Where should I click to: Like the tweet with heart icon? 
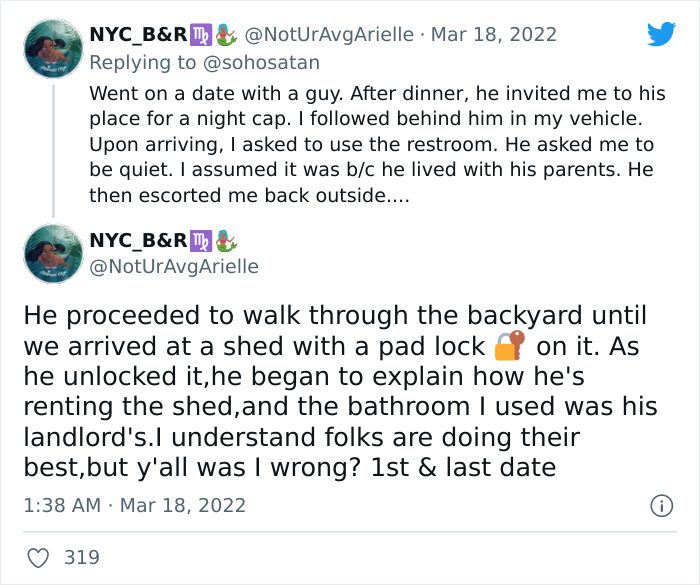(x=37, y=557)
